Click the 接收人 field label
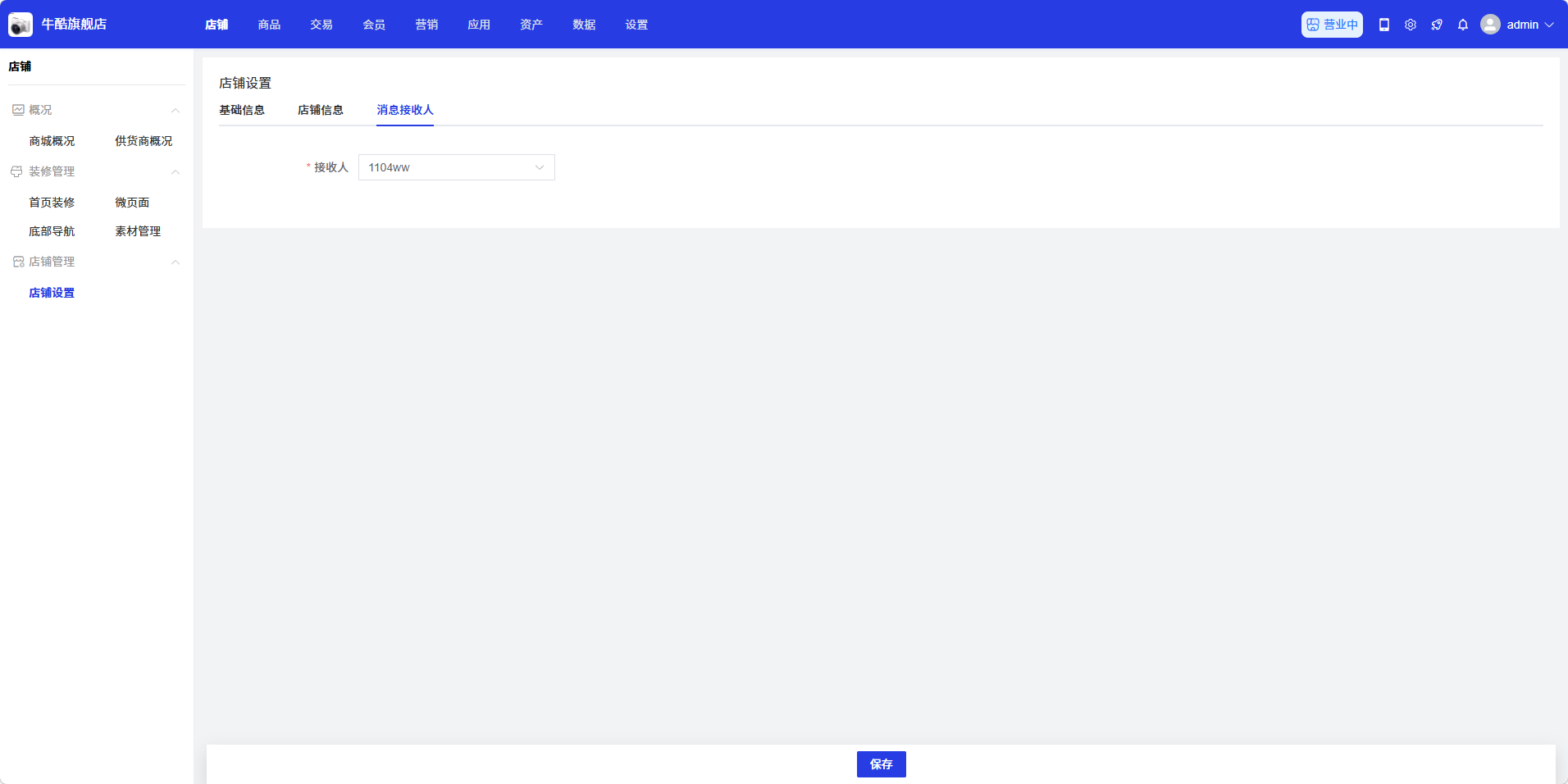Viewport: 1568px width, 784px height. coord(331,167)
